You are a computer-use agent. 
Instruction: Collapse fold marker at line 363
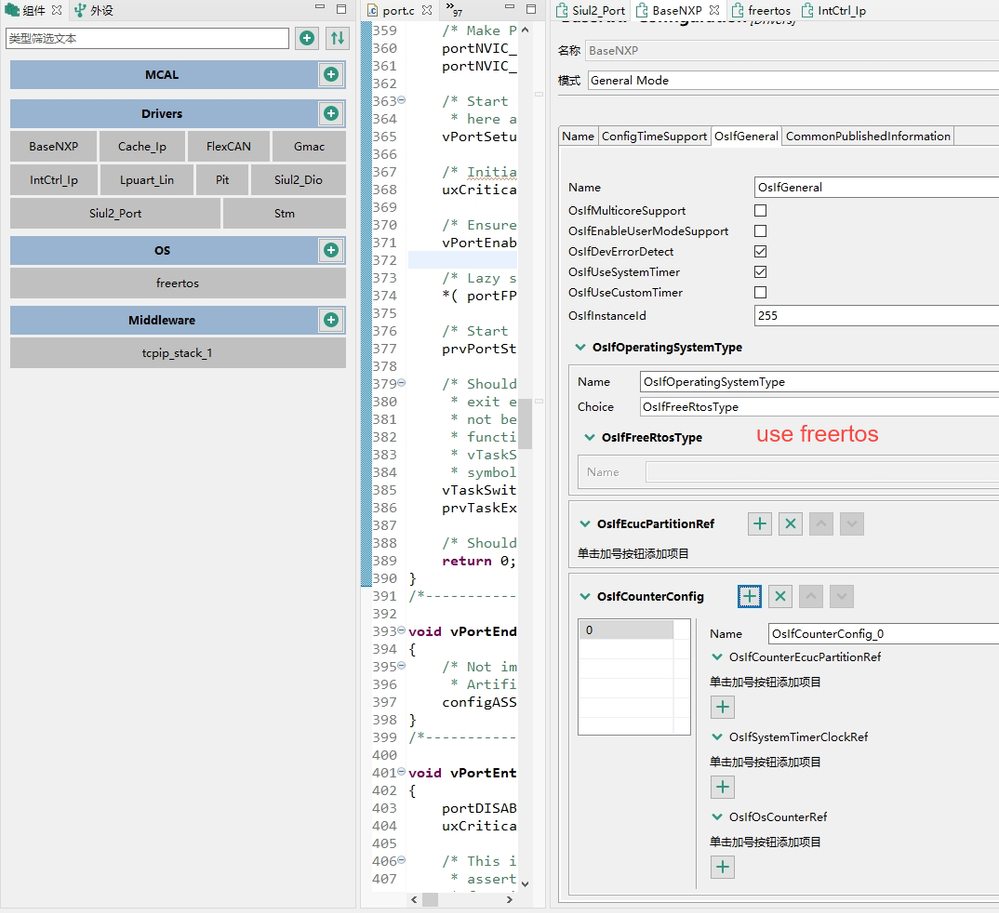pyautogui.click(x=401, y=100)
